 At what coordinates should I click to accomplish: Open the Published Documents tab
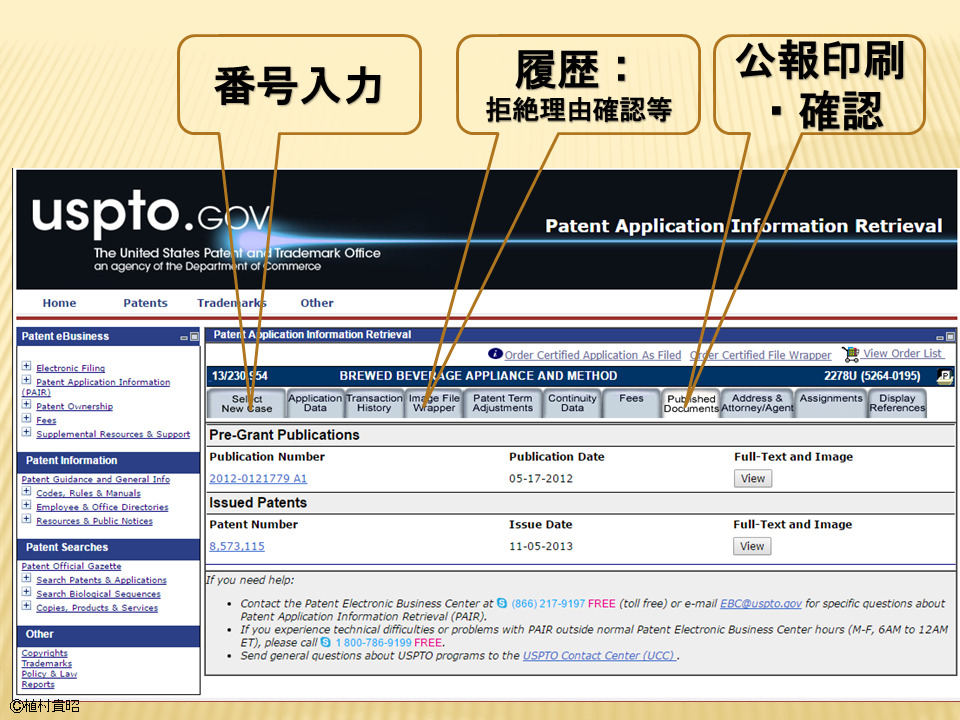coord(691,403)
